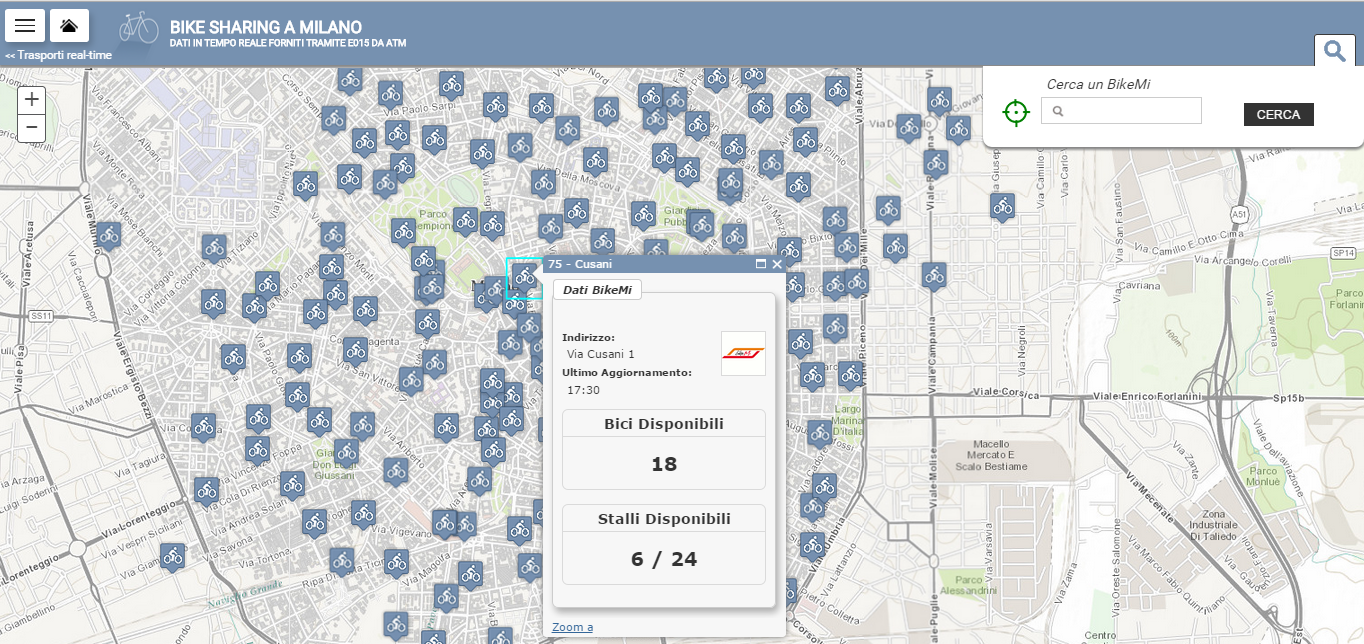The height and width of the screenshot is (644, 1364).
Task: Close the 75 - Cusani popup
Action: (777, 265)
